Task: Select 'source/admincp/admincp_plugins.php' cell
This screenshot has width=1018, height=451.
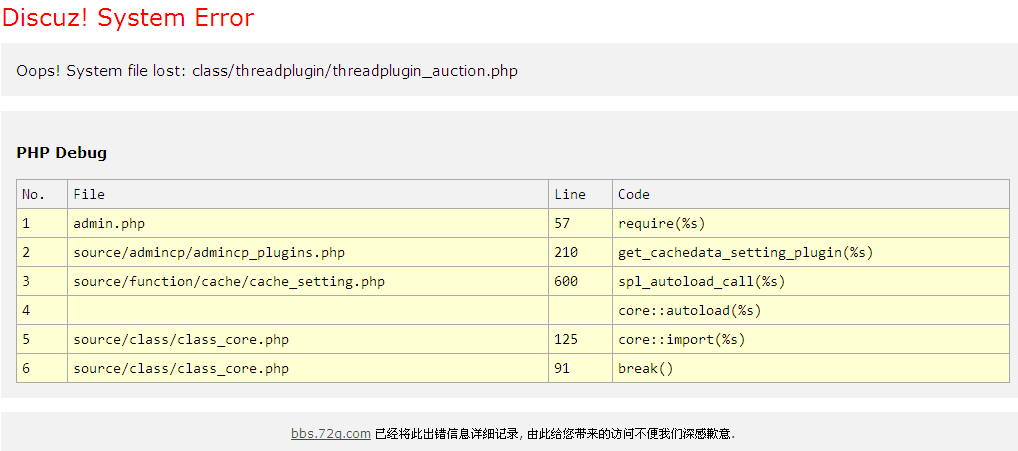Action: point(308,252)
